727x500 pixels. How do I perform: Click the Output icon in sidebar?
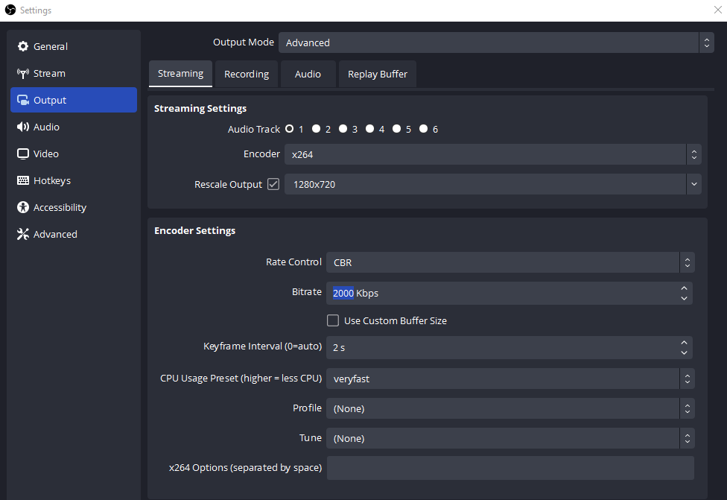tap(23, 100)
